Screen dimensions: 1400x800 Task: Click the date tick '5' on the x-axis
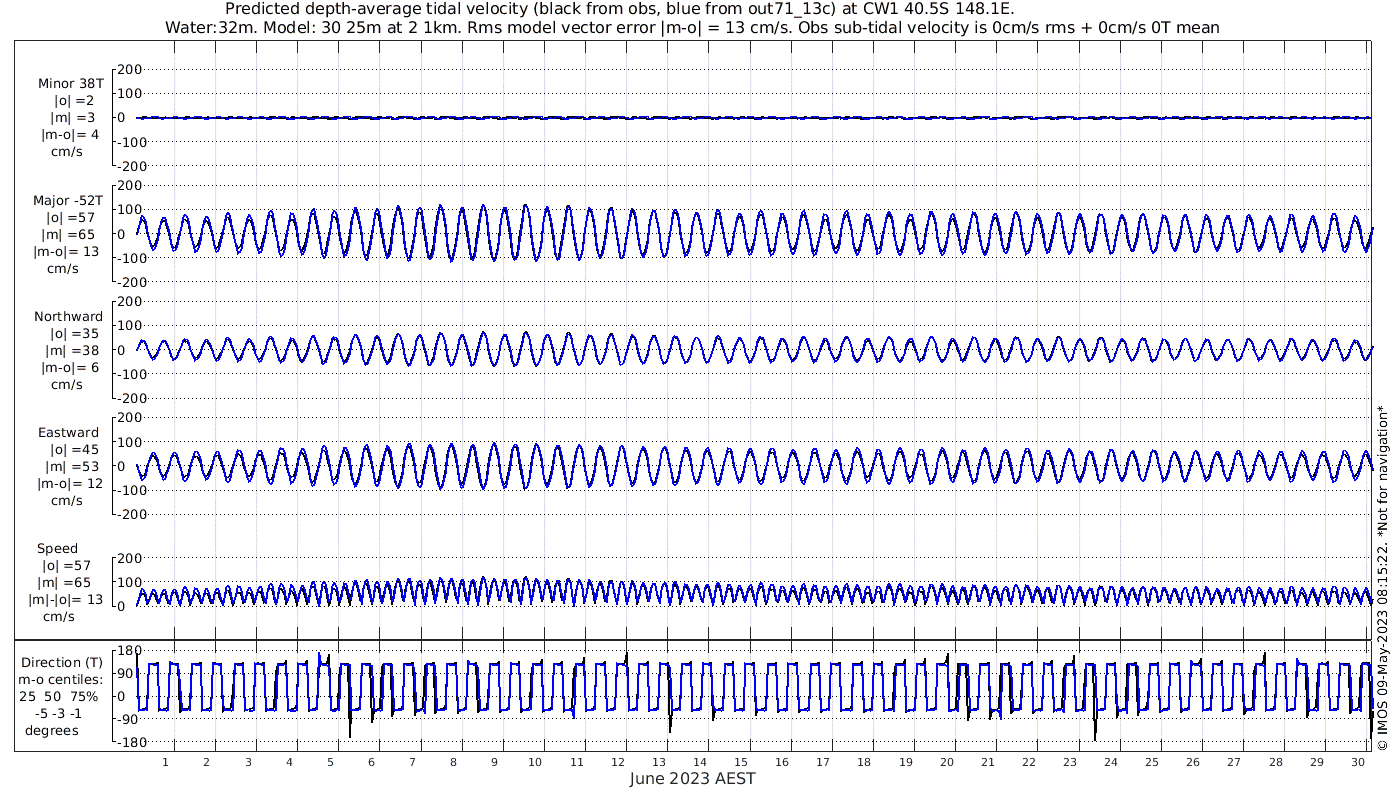click(x=330, y=762)
